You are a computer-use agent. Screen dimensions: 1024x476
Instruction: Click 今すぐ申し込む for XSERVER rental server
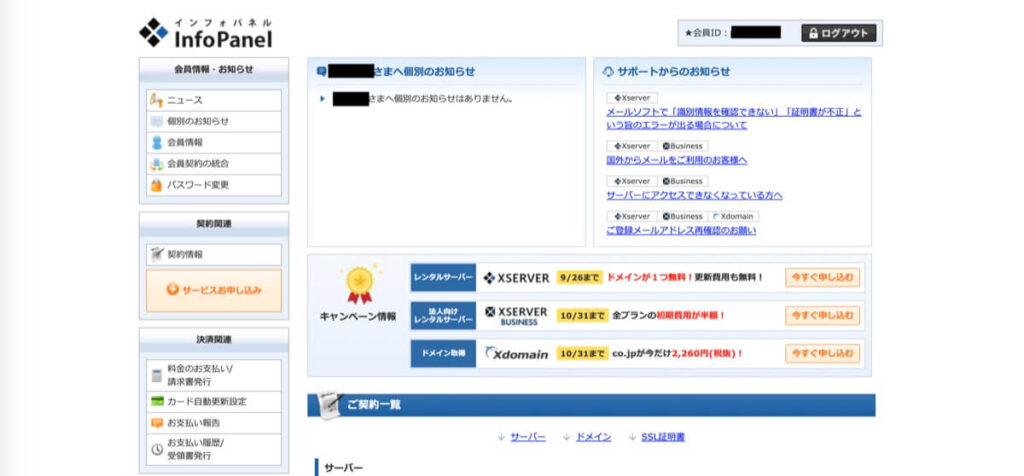point(822,278)
